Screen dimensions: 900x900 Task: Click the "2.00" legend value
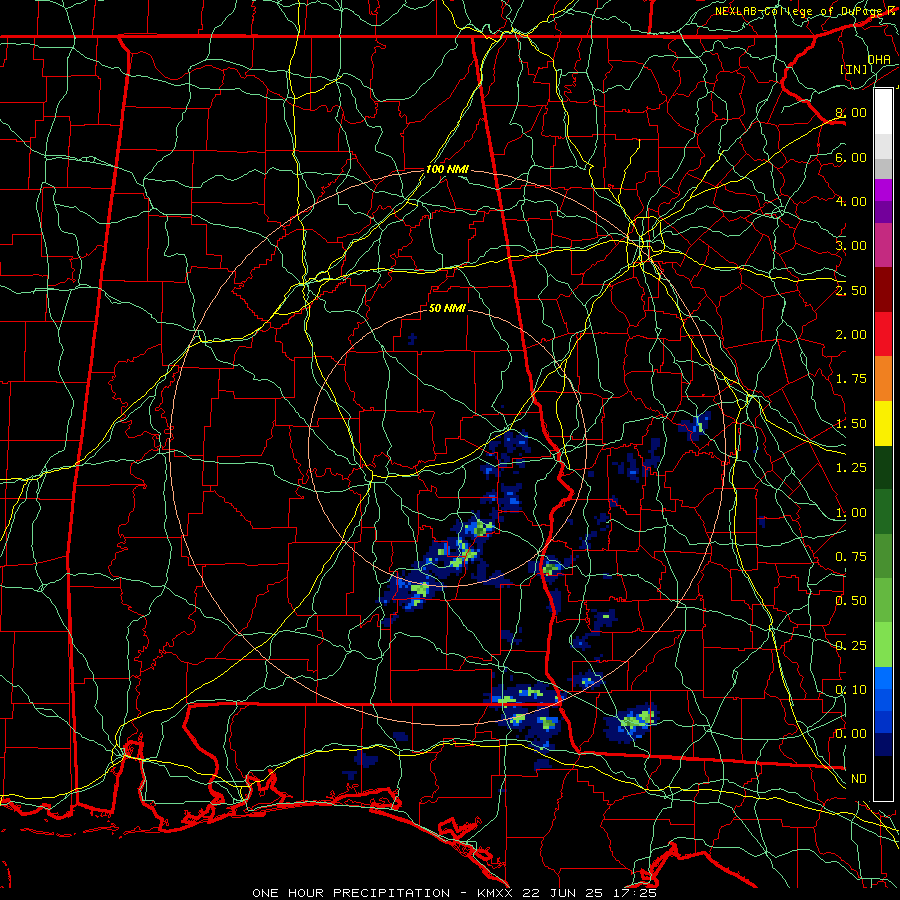tap(851, 335)
